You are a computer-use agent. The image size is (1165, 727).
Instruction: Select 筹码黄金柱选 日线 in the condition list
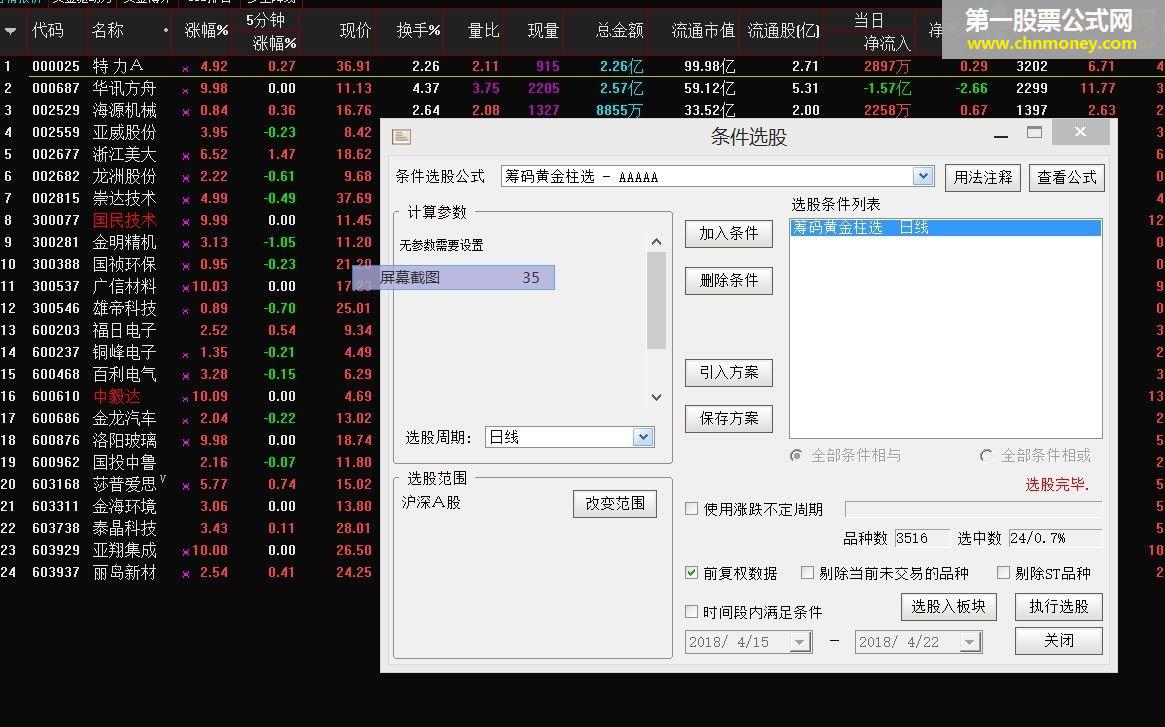coord(945,227)
